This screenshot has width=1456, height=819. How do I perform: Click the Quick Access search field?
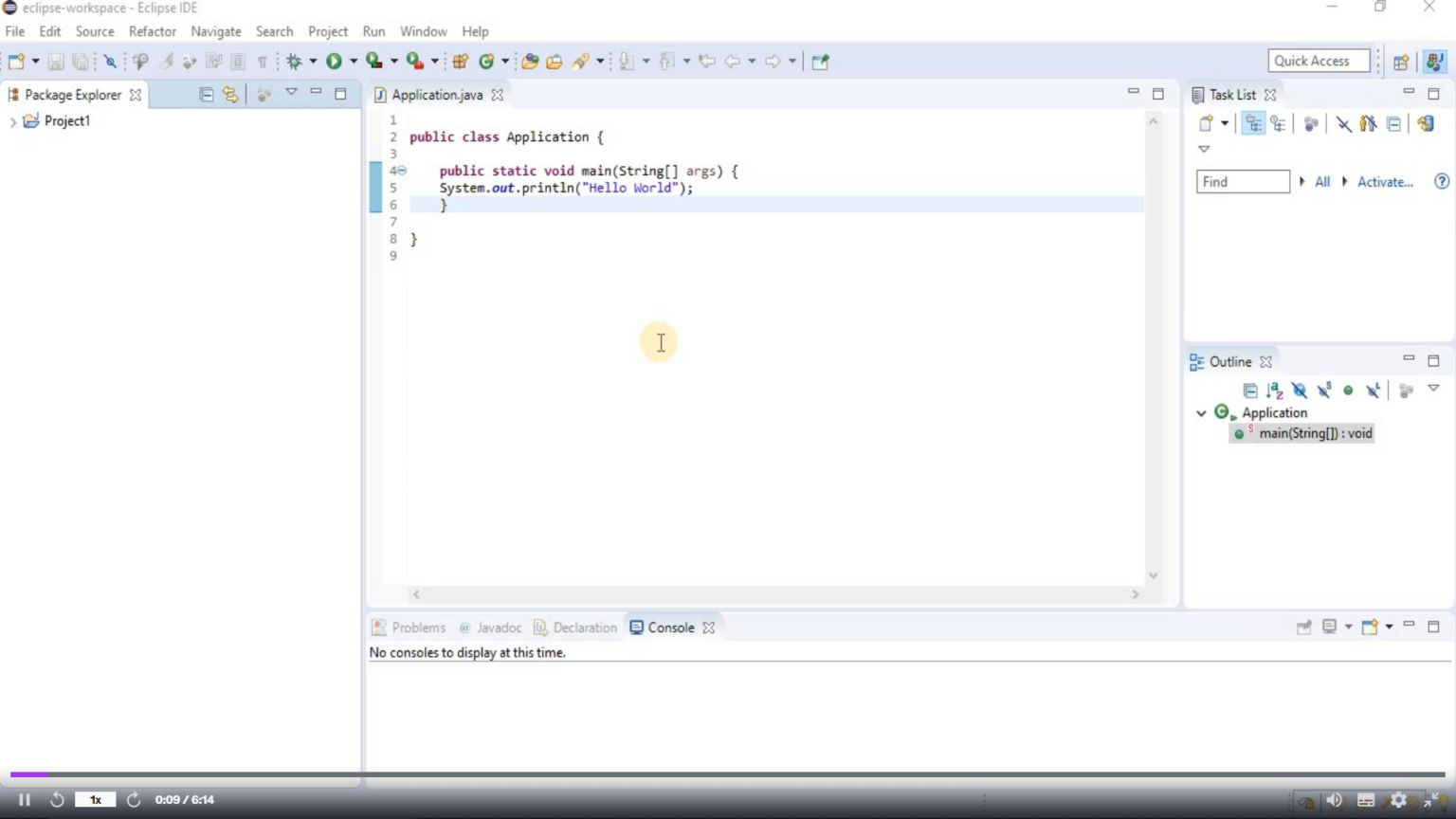(x=1319, y=61)
